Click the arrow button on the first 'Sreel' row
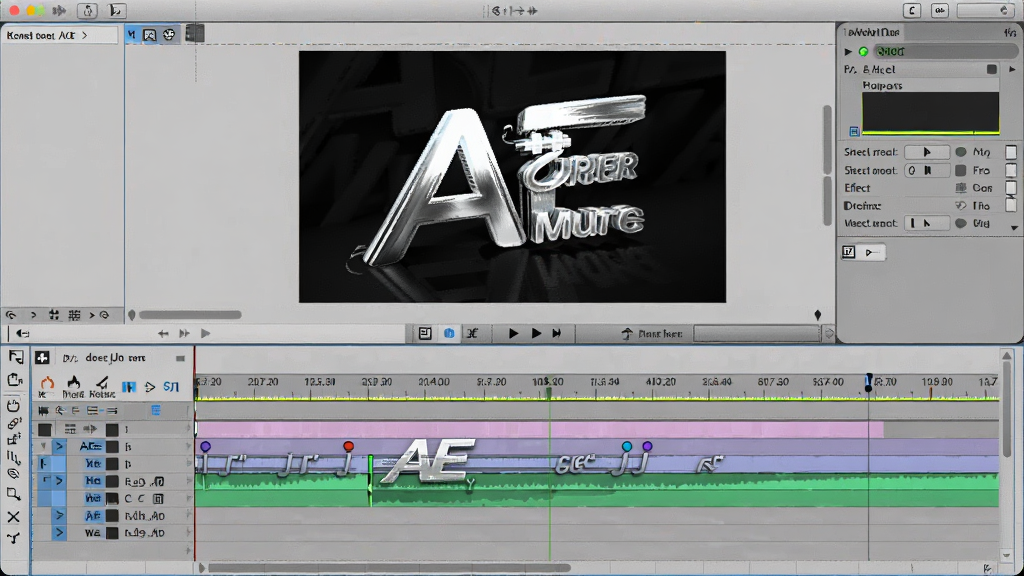The image size is (1024, 576). coord(927,152)
